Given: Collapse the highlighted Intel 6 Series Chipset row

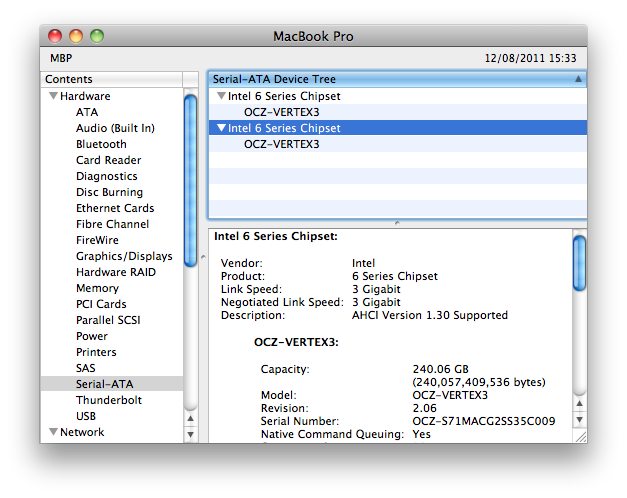Looking at the screenshot, I should (221, 128).
